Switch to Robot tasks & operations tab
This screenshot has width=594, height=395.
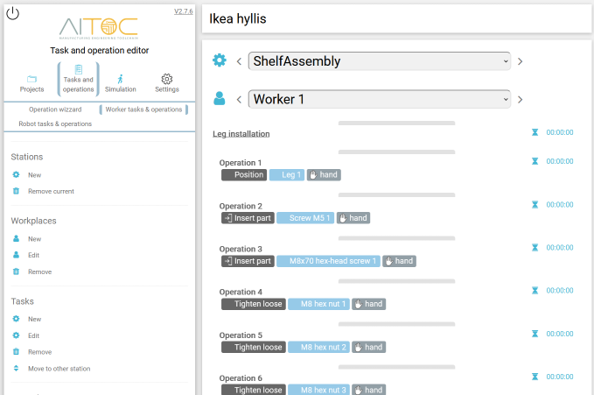[x=55, y=124]
